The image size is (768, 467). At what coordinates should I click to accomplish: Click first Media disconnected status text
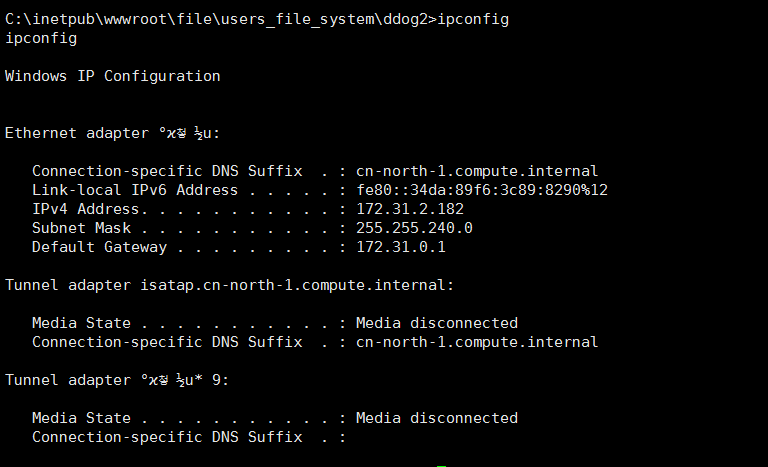tap(437, 323)
